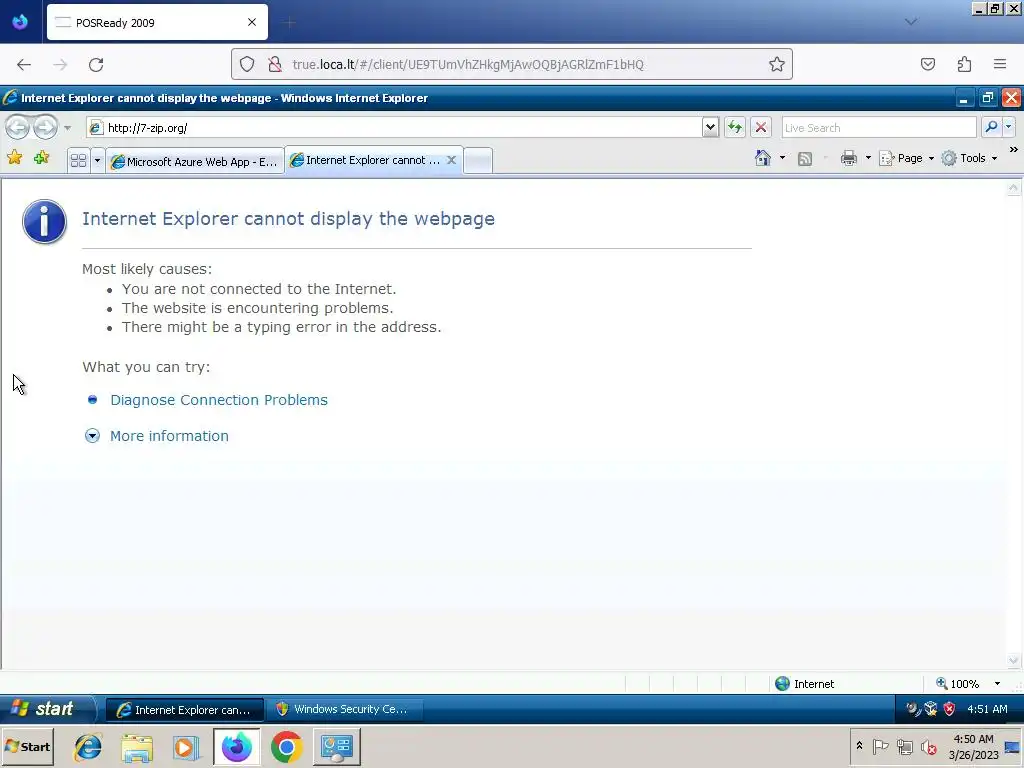This screenshot has height=768, width=1024.
Task: Bookmark this page with the star icon
Action: pos(776,64)
